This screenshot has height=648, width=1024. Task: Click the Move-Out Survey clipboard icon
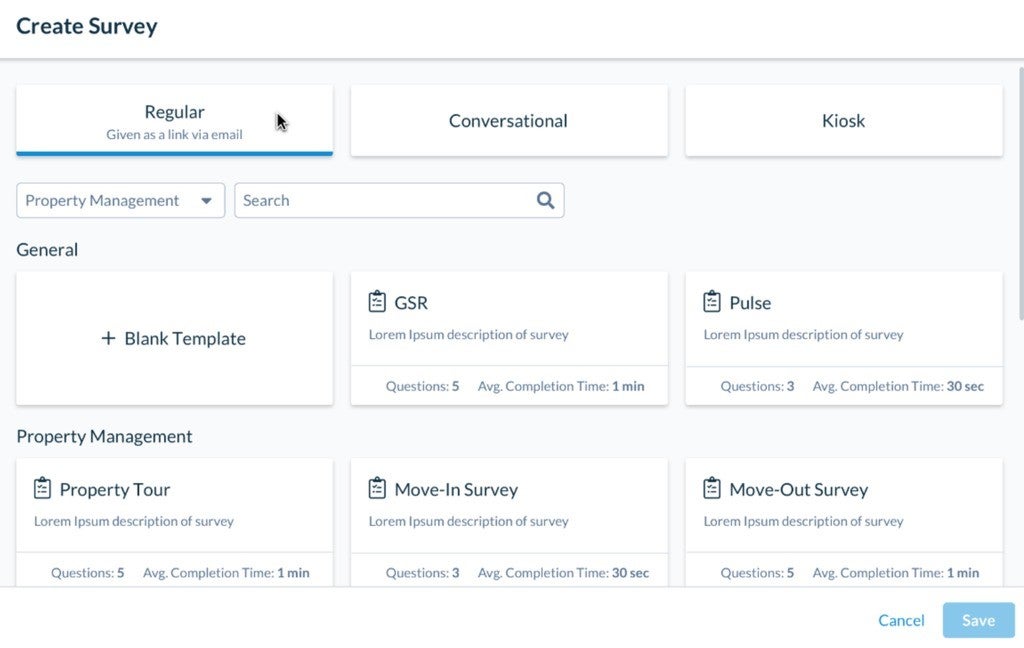(x=713, y=487)
